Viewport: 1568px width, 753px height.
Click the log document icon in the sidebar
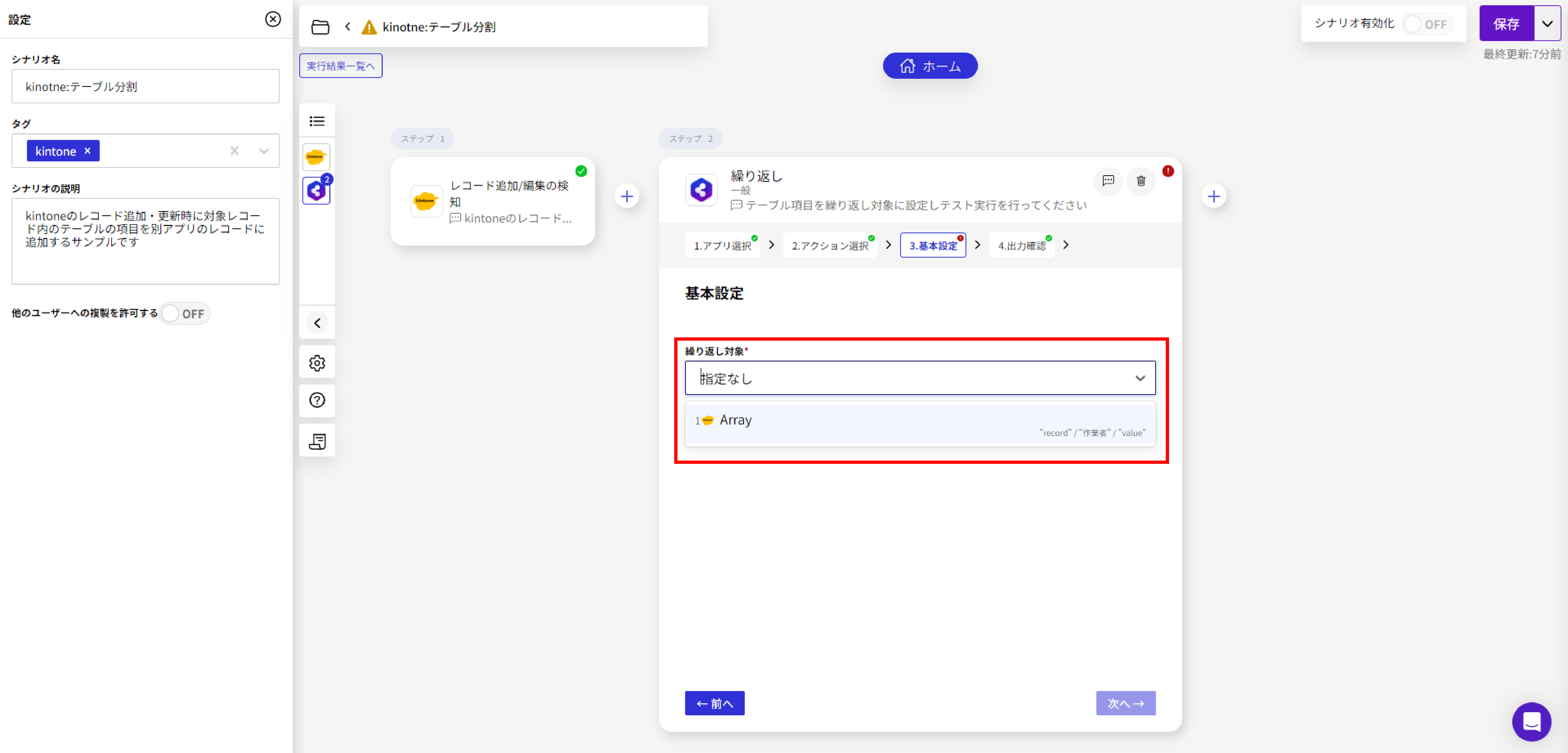click(317, 441)
